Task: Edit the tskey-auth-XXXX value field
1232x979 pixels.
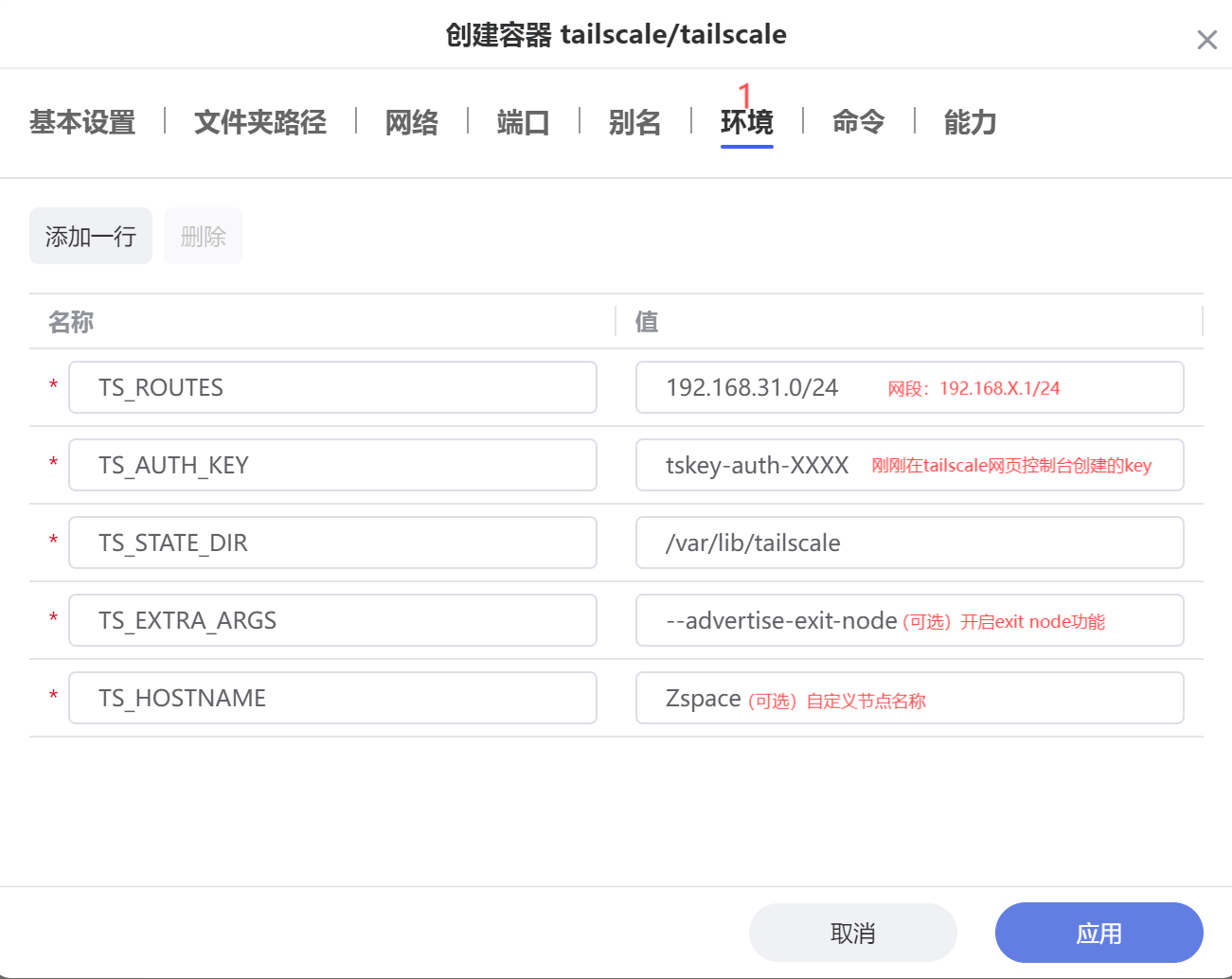Action: [910, 465]
